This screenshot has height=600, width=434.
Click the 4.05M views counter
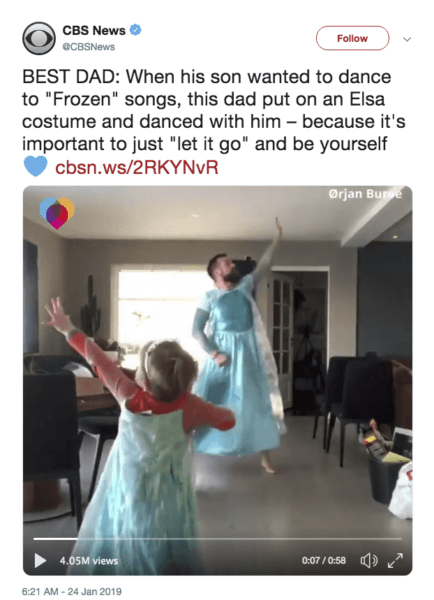(x=89, y=561)
